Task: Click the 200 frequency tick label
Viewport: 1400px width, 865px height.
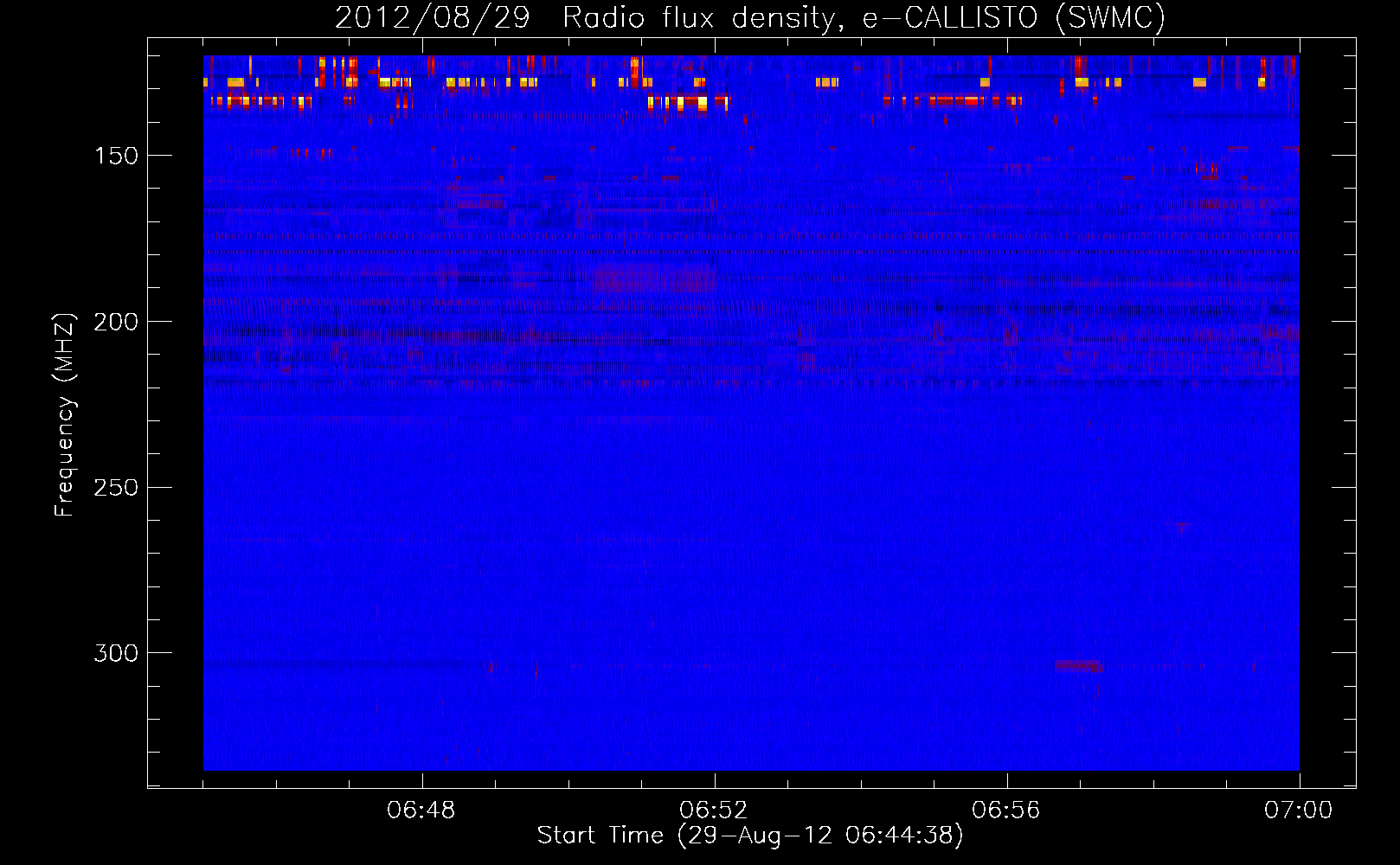Action: [116, 322]
